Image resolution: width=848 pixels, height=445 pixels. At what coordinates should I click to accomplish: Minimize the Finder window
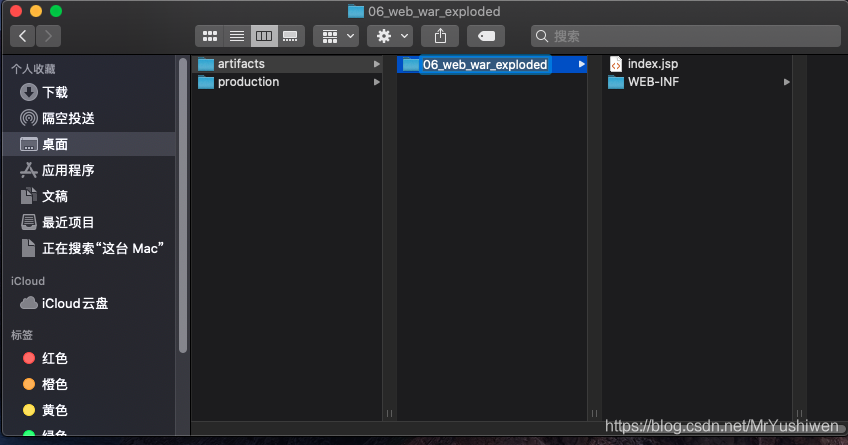[x=36, y=11]
